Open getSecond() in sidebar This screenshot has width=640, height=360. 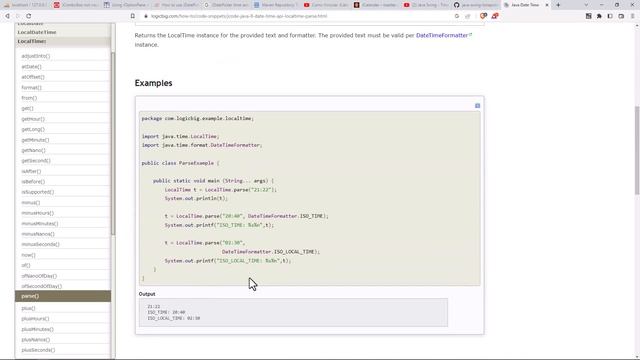point(36,160)
